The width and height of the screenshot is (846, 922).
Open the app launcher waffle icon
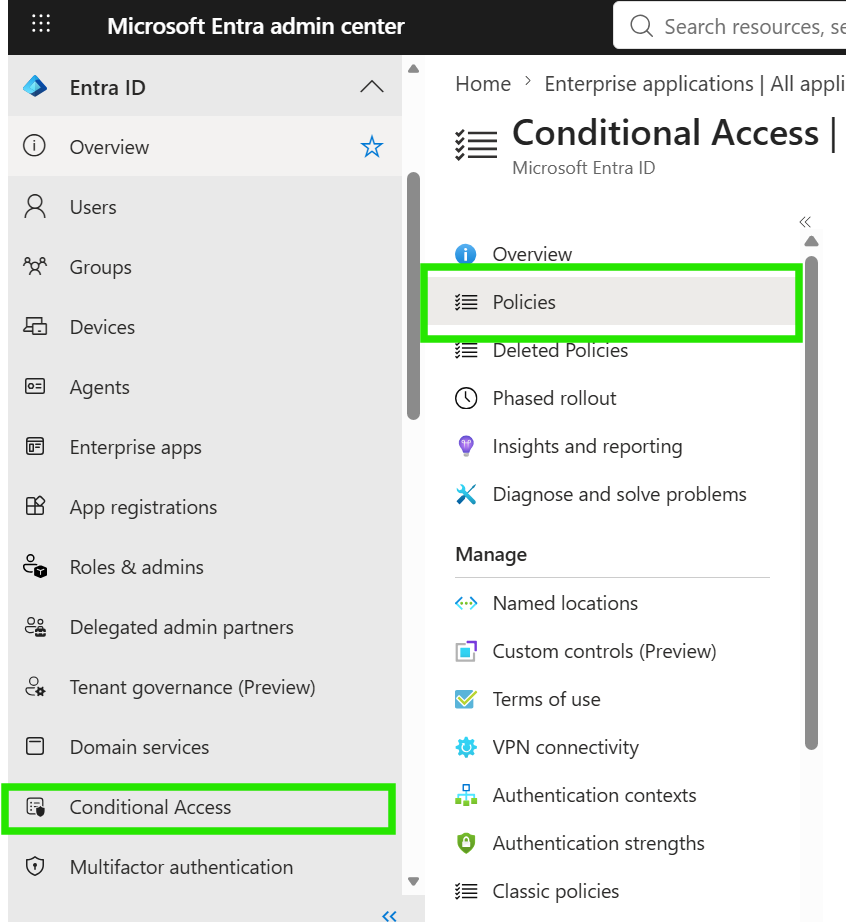pyautogui.click(x=41, y=24)
